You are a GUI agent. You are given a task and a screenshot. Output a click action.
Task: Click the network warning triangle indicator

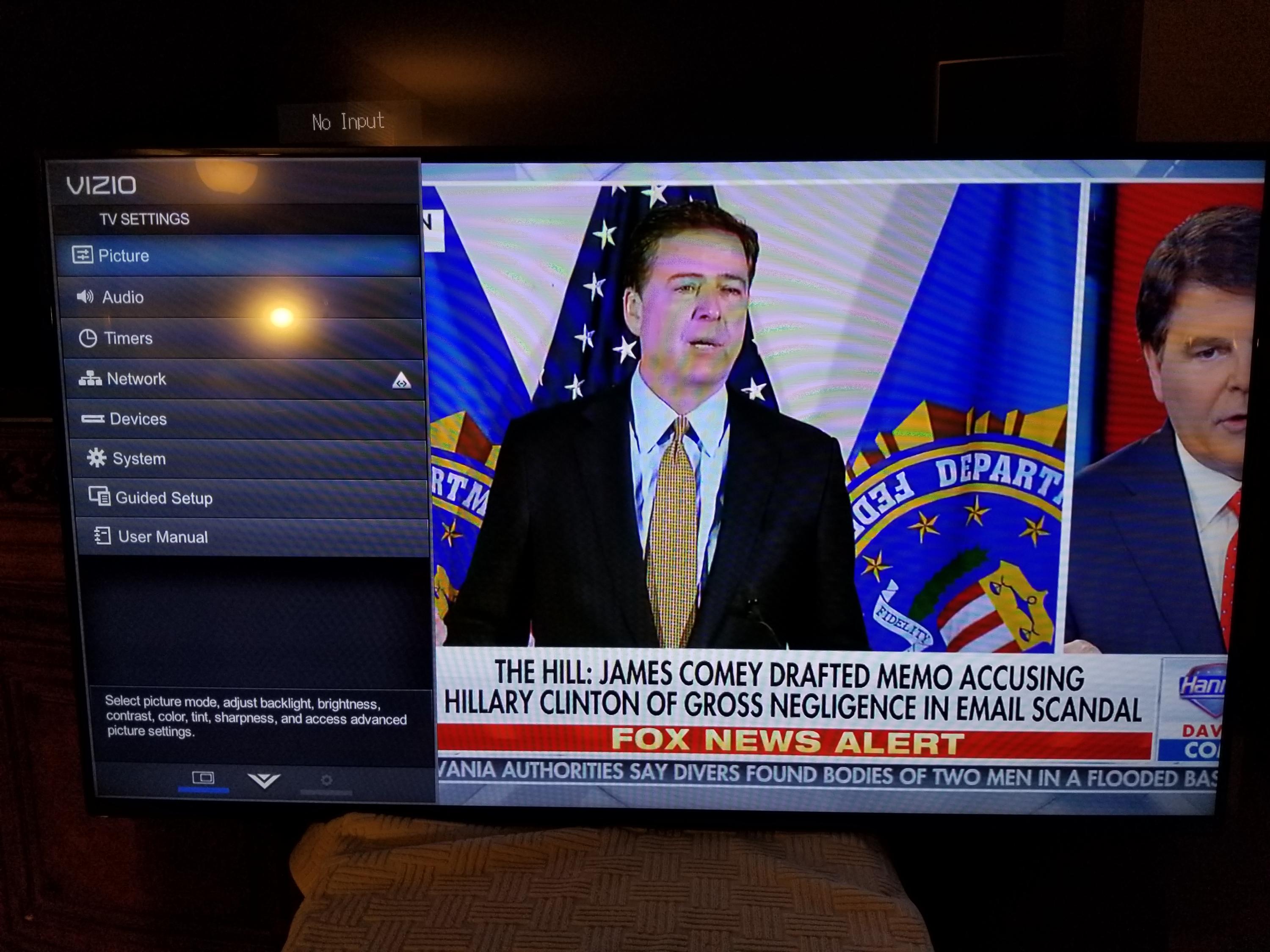click(401, 380)
